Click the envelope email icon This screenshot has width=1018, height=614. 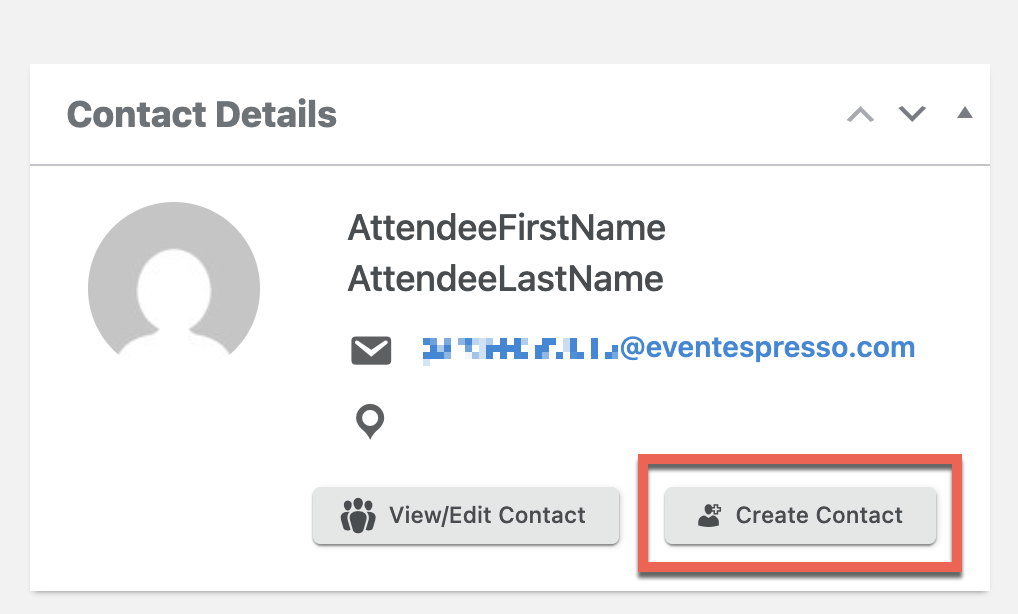pyautogui.click(x=371, y=350)
